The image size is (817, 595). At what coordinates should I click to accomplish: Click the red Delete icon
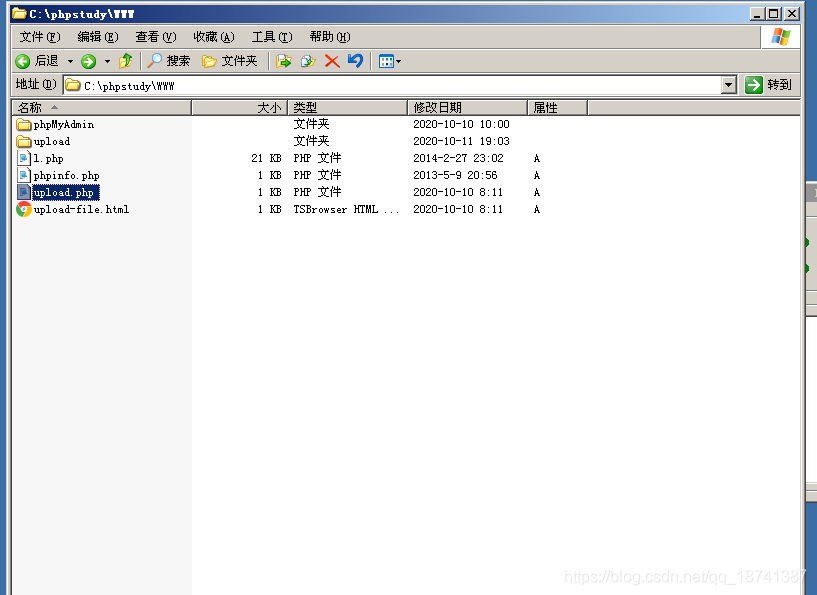(332, 61)
